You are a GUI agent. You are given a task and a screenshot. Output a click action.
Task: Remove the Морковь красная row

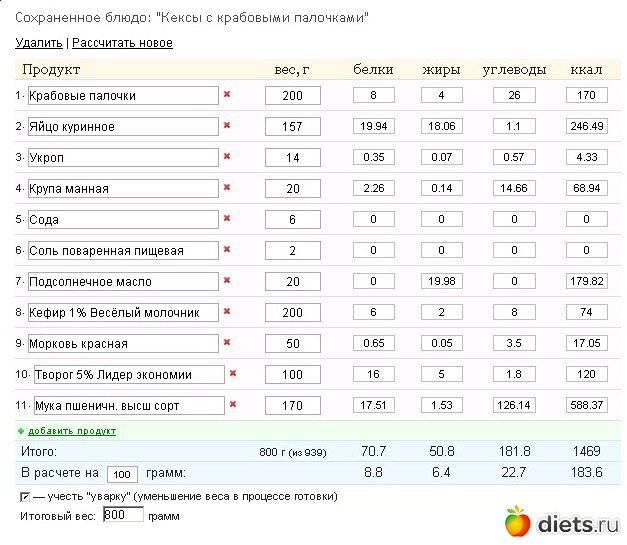click(227, 343)
